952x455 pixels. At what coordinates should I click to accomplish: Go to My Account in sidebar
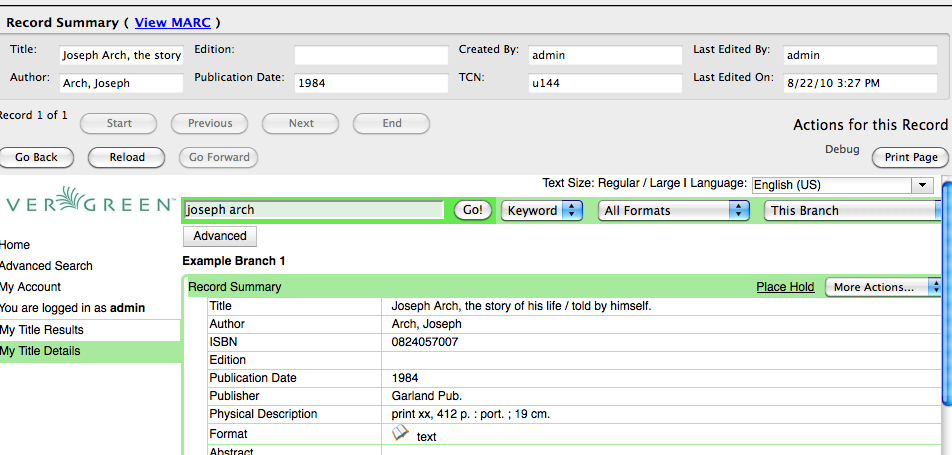[30, 287]
